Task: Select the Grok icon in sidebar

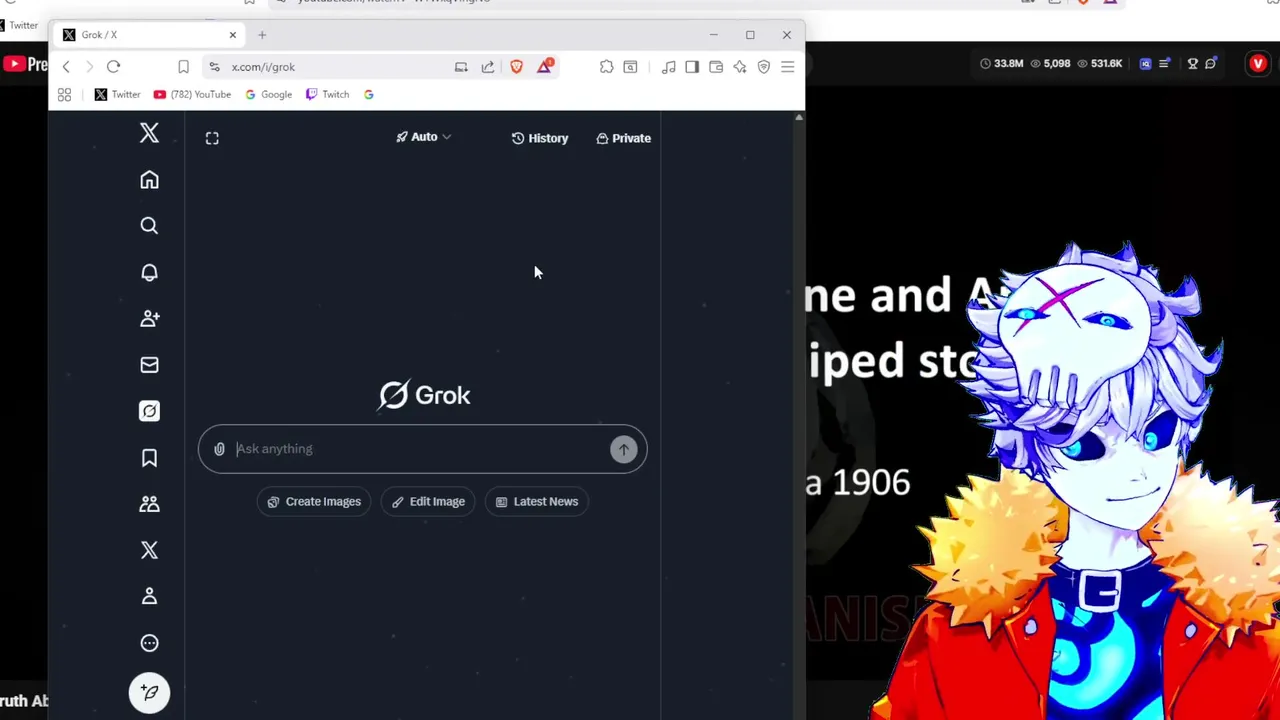Action: click(x=149, y=411)
